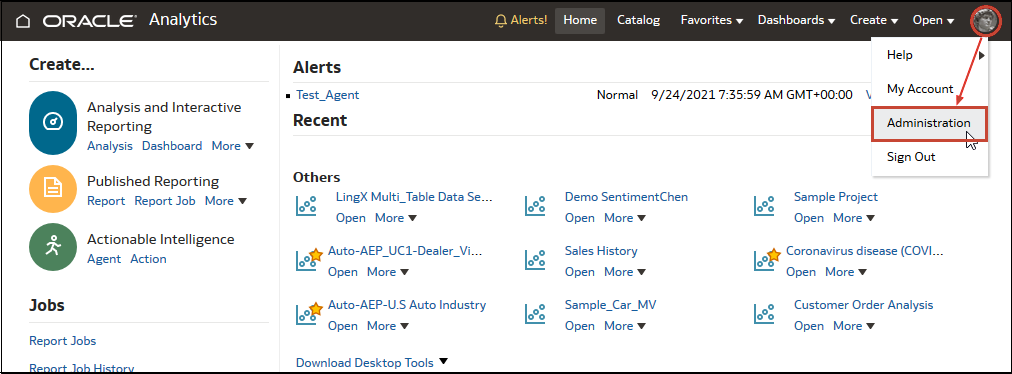The image size is (1012, 374).
Task: Expand More under Sales History
Action: pos(625,272)
